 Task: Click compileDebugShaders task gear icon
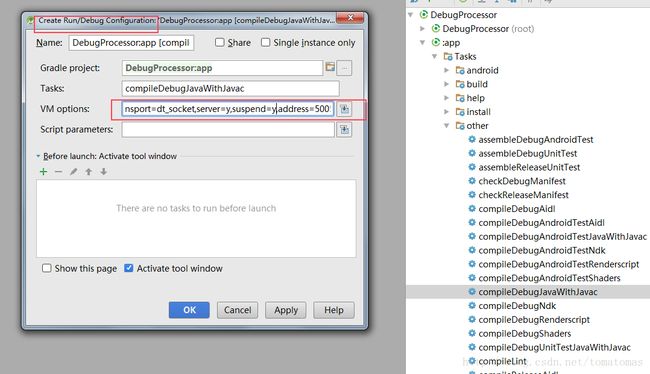tap(472, 333)
